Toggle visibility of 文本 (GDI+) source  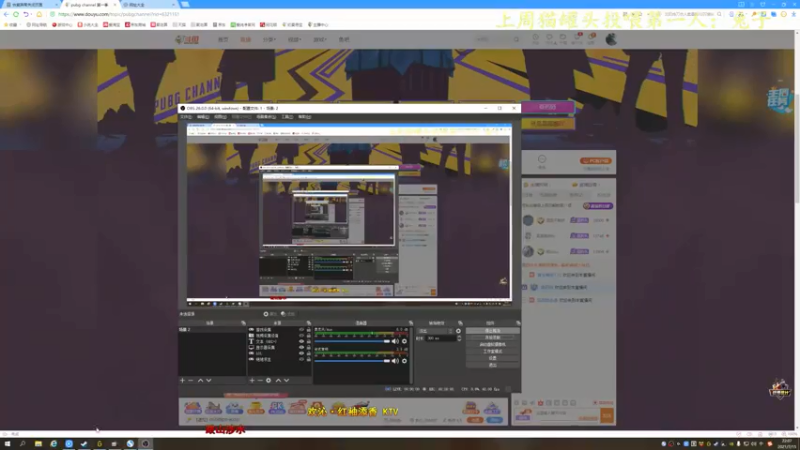coord(301,341)
